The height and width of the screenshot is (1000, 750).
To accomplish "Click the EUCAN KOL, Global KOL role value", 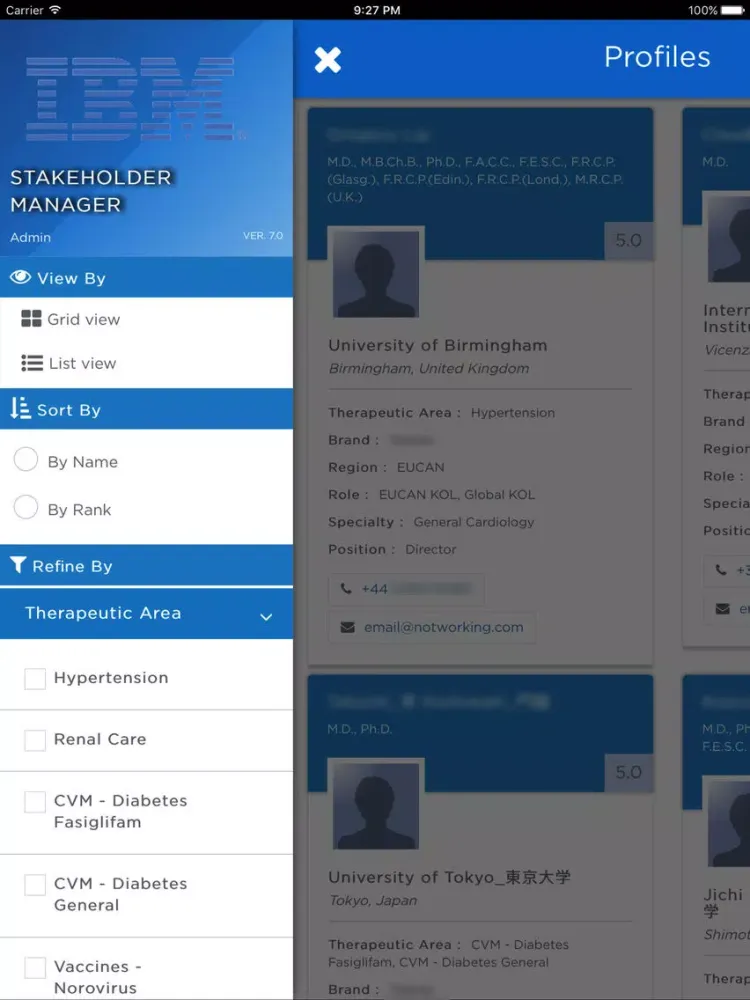I will (457, 494).
